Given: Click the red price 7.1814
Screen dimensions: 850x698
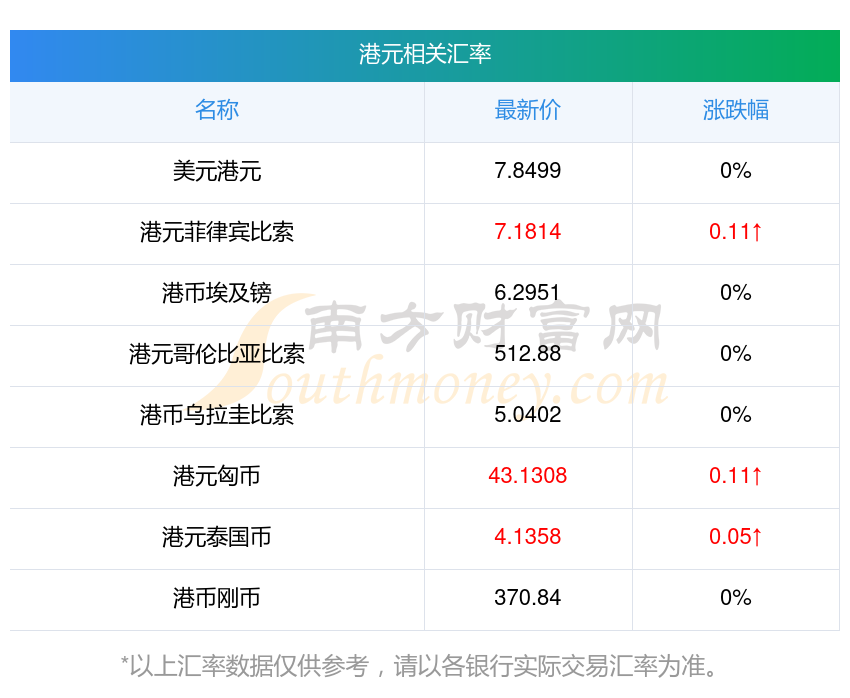Looking at the screenshot, I should (527, 232).
